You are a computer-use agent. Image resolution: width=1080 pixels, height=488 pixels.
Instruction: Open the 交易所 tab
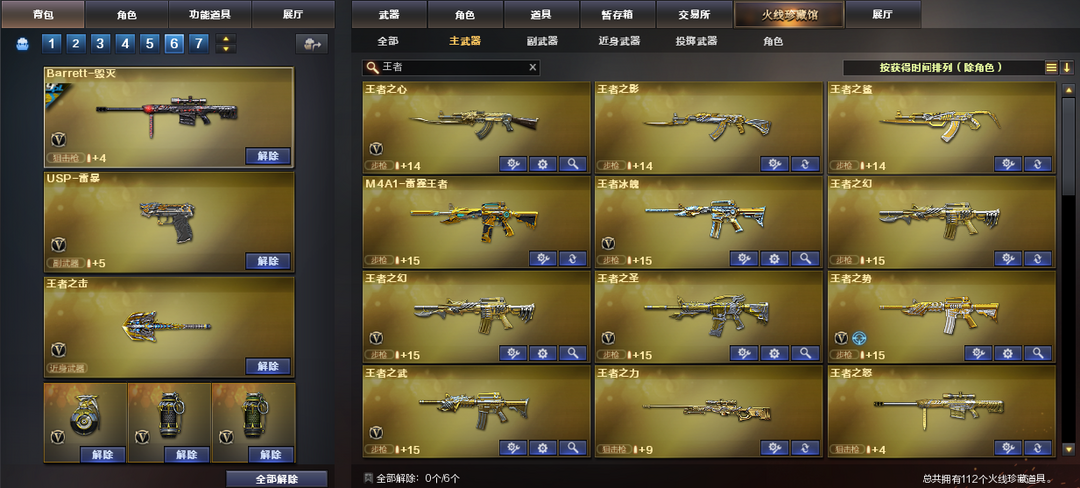[x=694, y=14]
